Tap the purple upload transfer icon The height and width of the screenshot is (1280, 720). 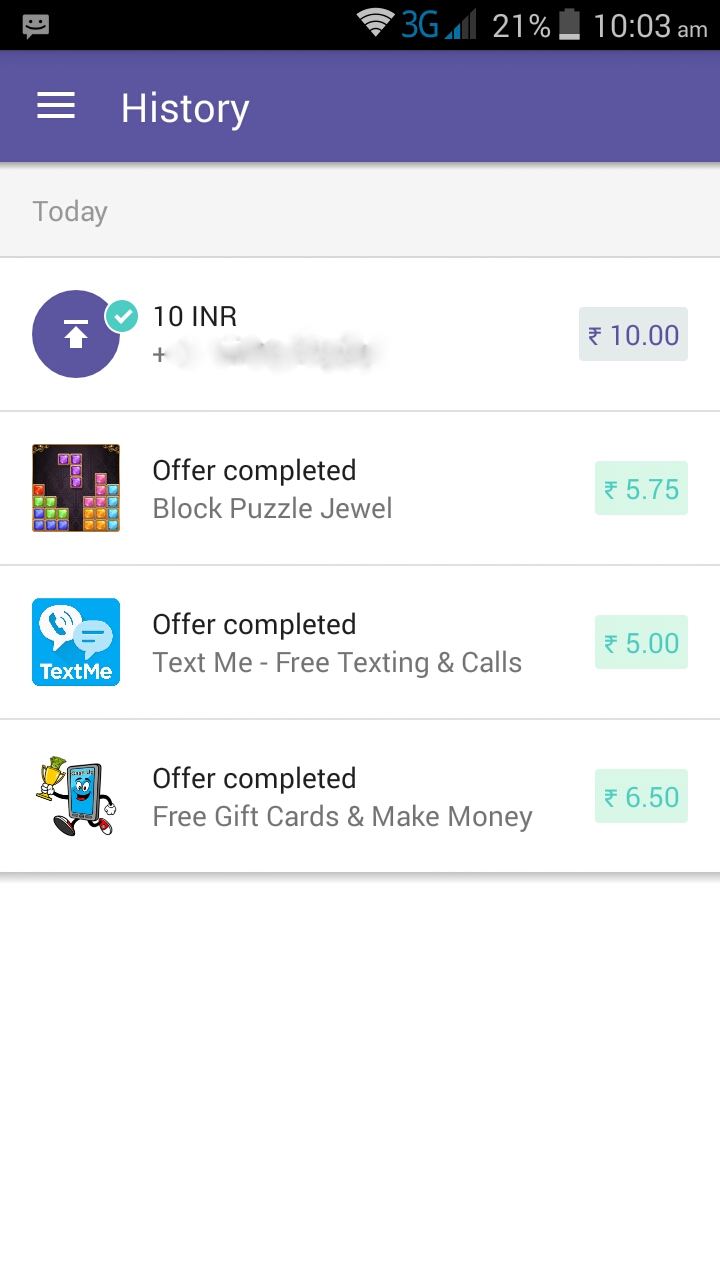point(76,334)
